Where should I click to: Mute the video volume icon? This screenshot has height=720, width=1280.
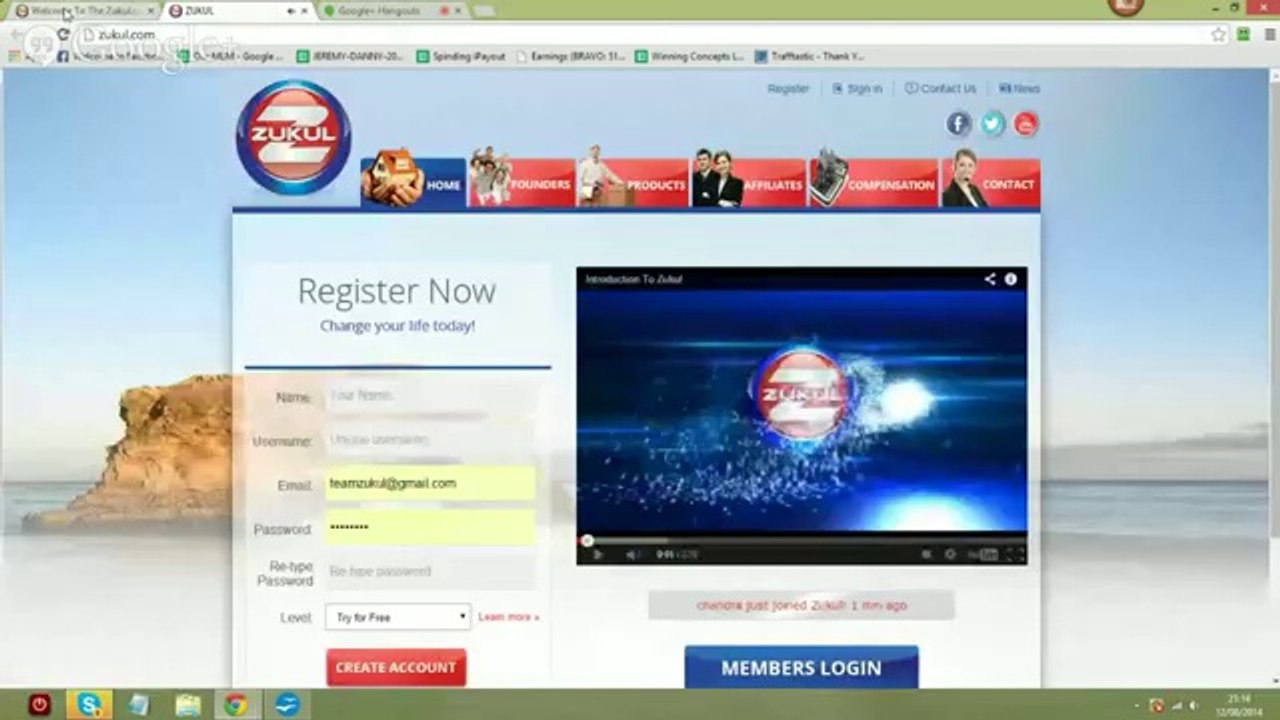(632, 554)
